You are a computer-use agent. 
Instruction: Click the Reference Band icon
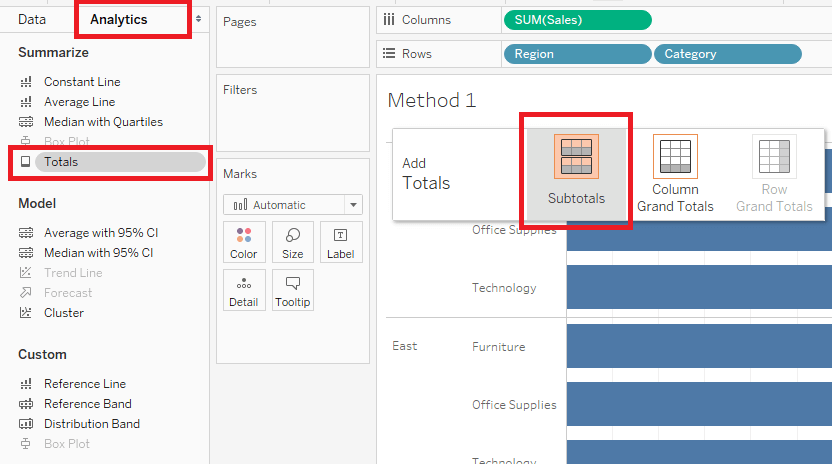(x=26, y=404)
